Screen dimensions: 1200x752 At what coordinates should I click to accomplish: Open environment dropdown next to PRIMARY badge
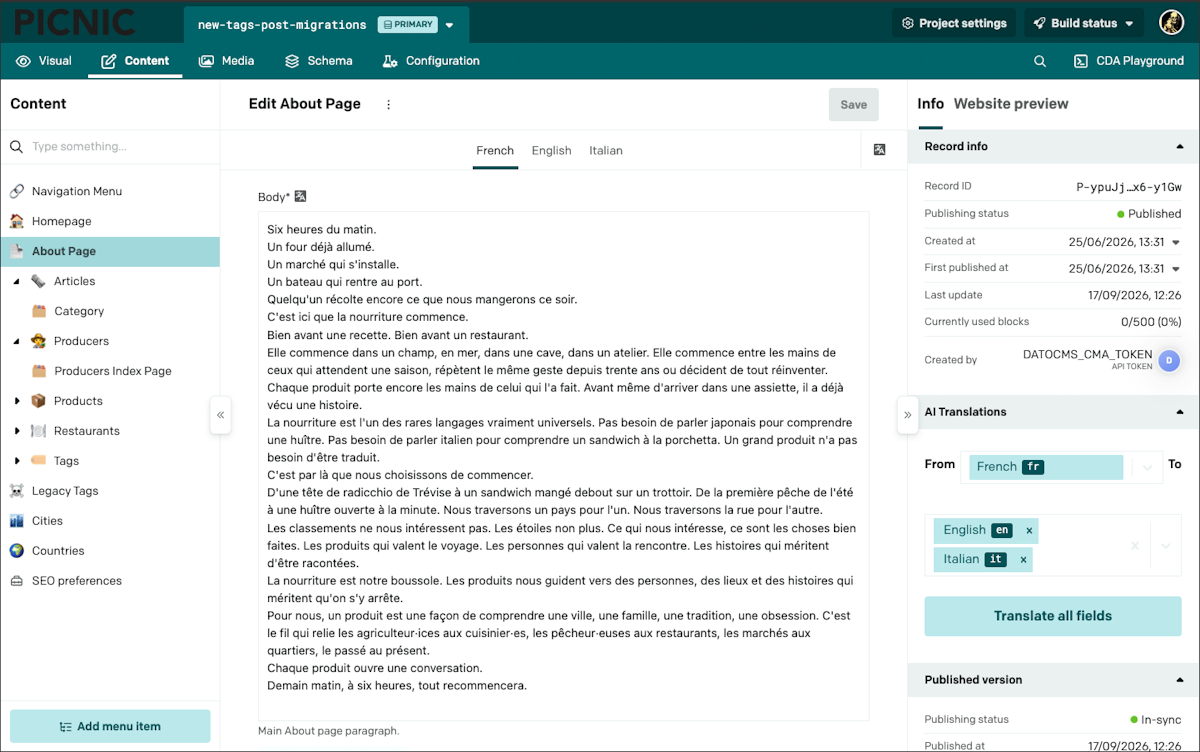tap(449, 25)
